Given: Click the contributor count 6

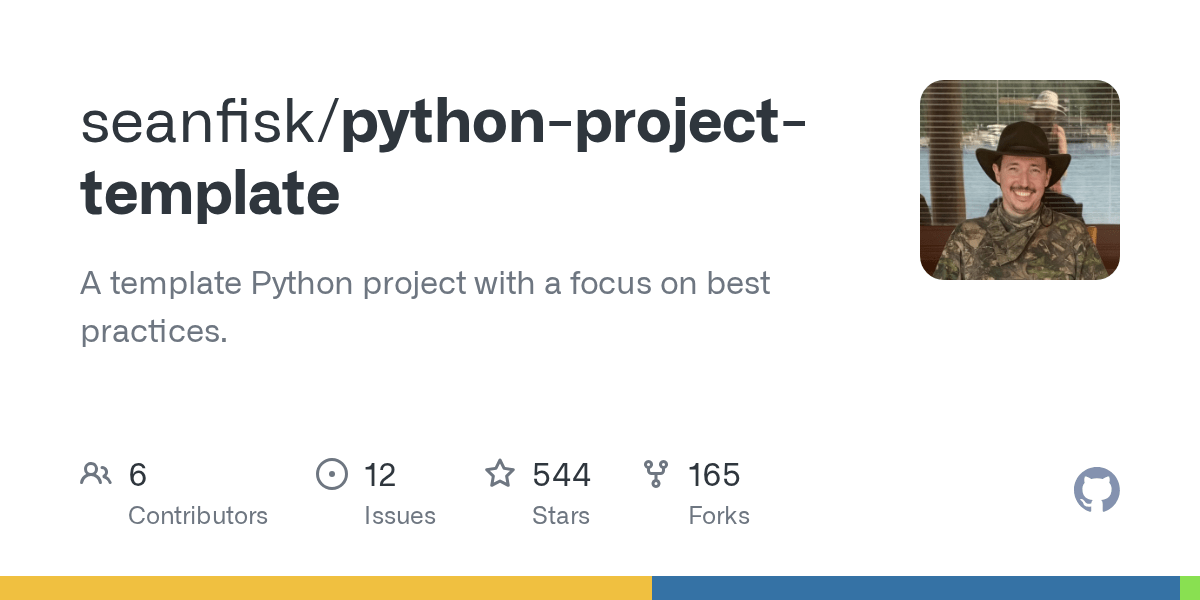Looking at the screenshot, I should (x=138, y=475).
